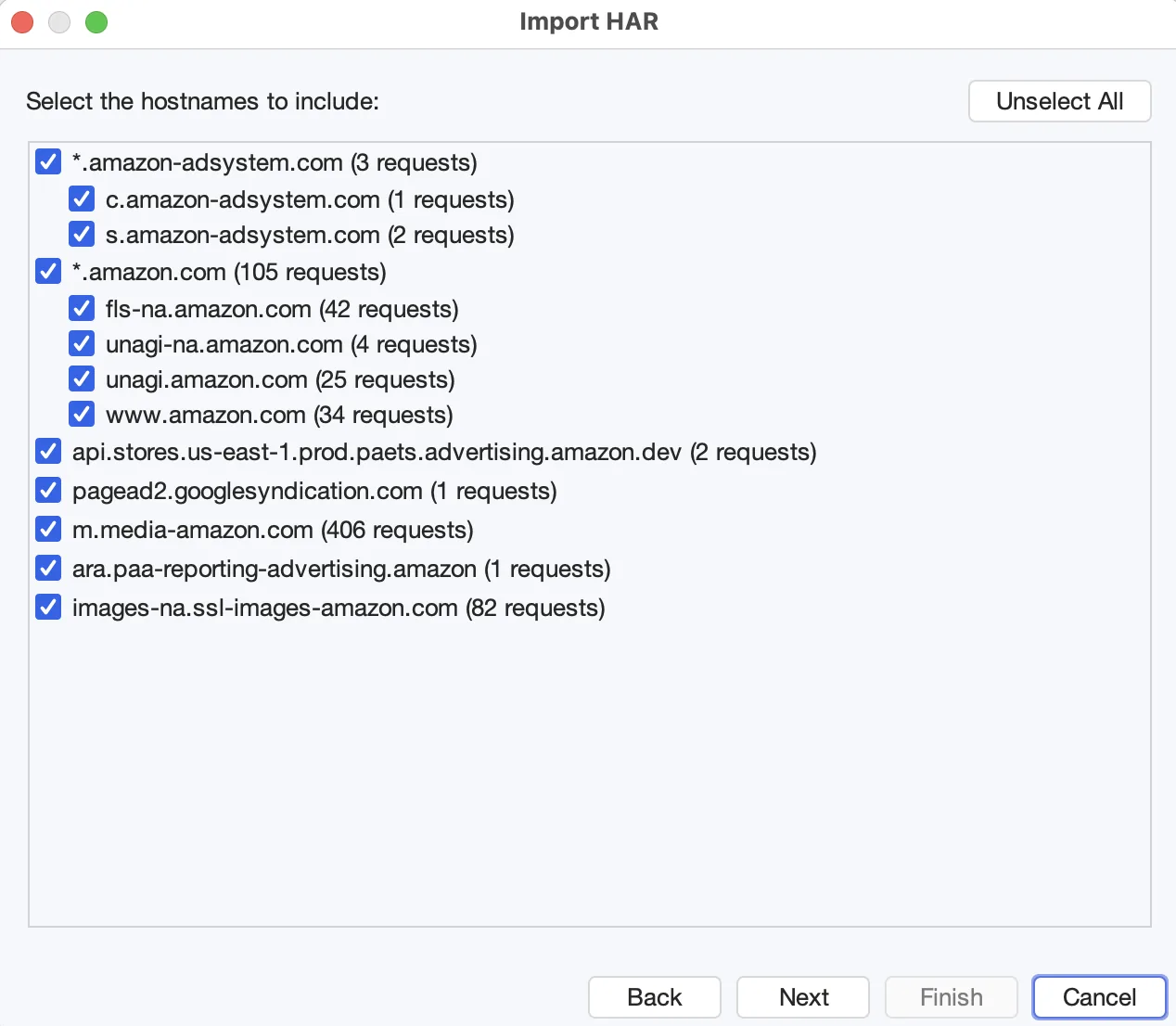
Task: Uncheck the *.amazon.com group checkbox
Action: (x=48, y=272)
